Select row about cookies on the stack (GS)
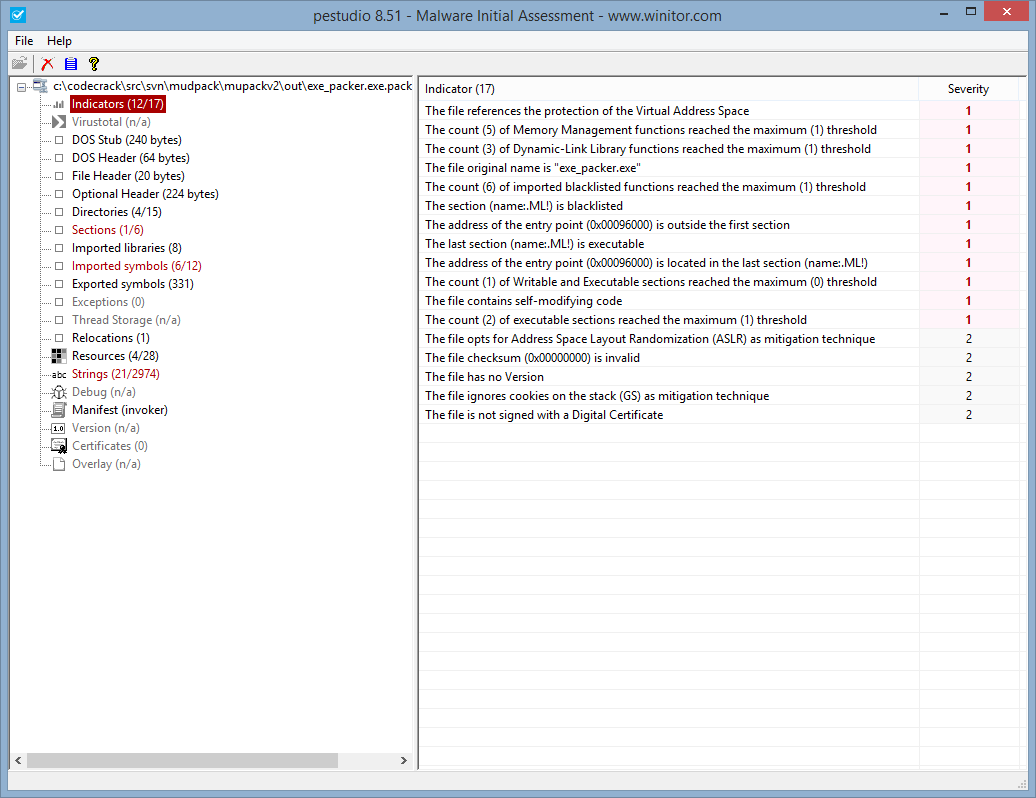 [719, 396]
